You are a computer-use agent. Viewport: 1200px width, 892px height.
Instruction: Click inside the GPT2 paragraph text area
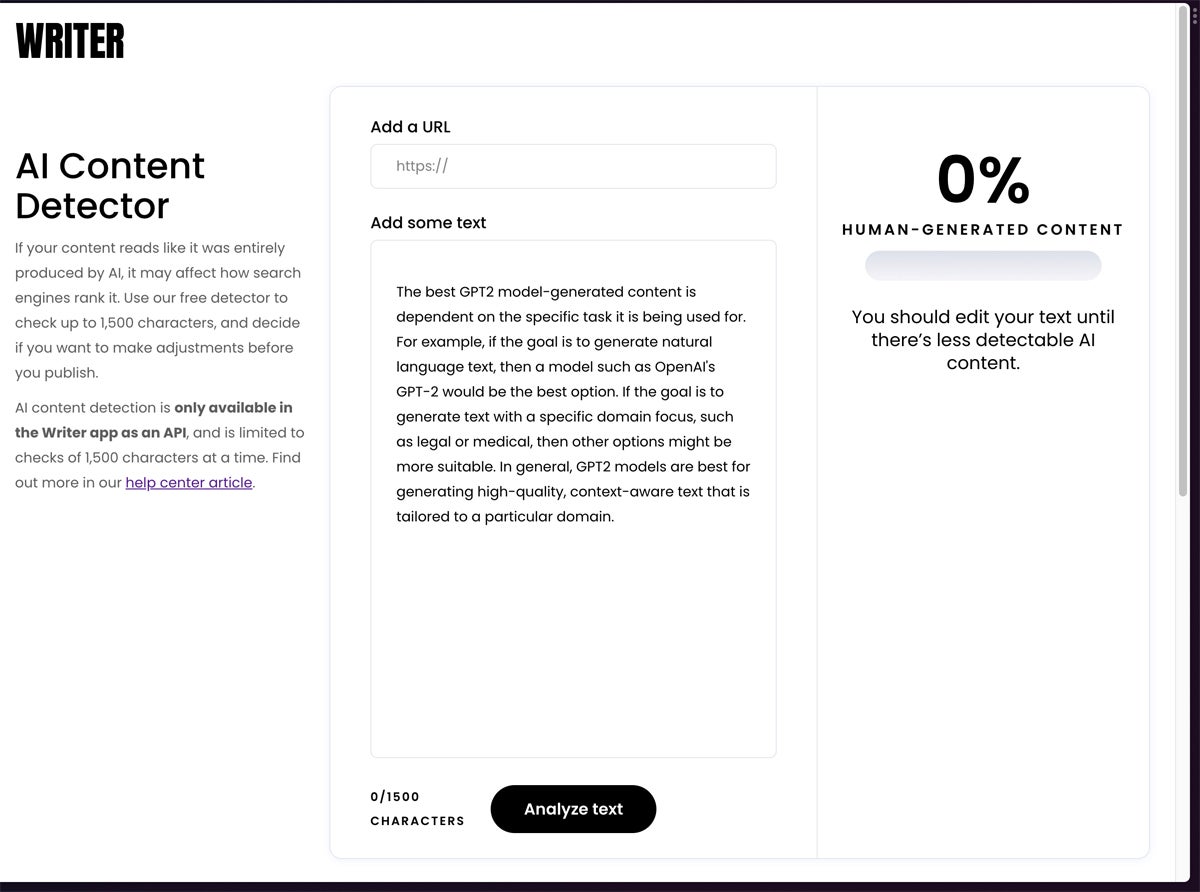pos(573,404)
